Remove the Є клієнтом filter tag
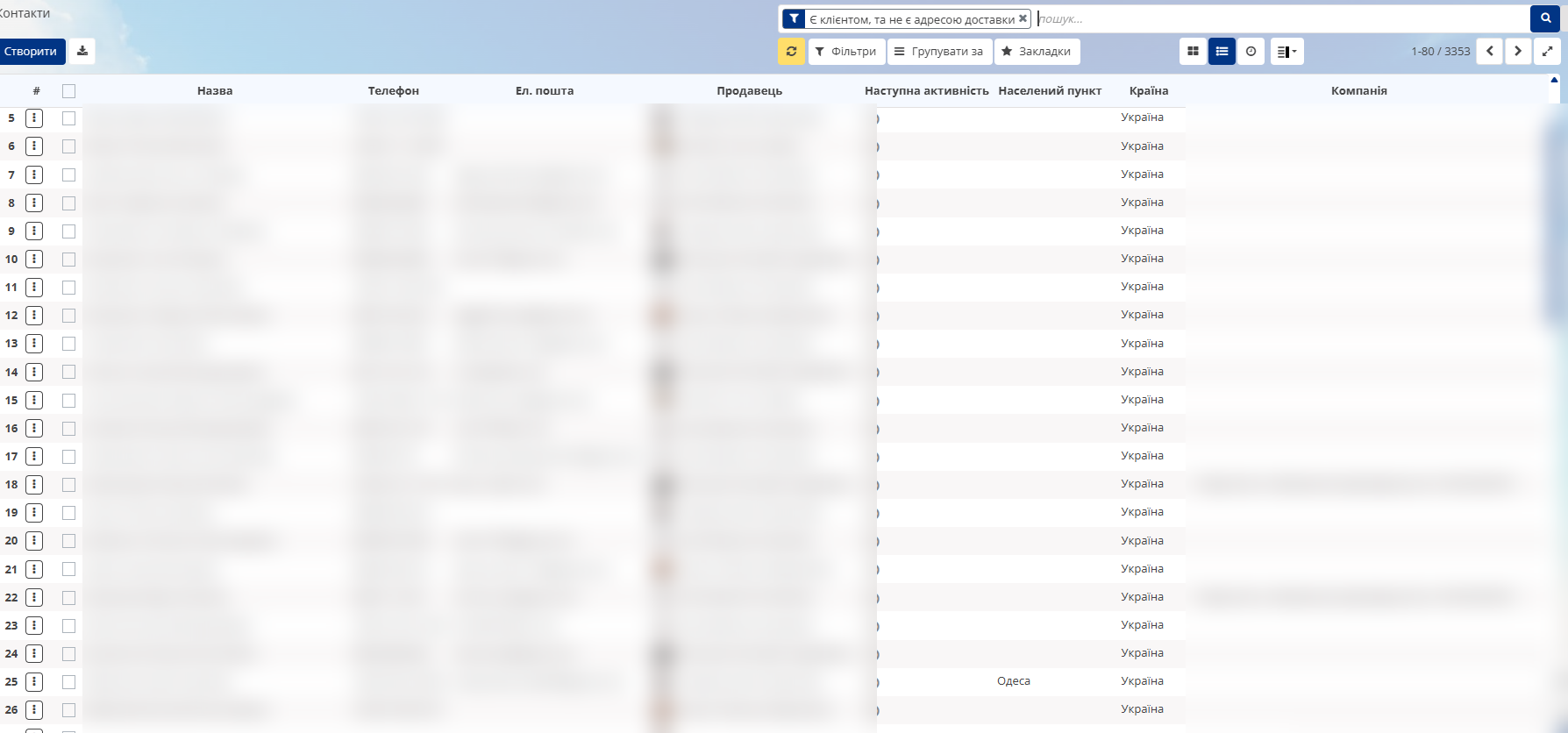 (x=1023, y=18)
